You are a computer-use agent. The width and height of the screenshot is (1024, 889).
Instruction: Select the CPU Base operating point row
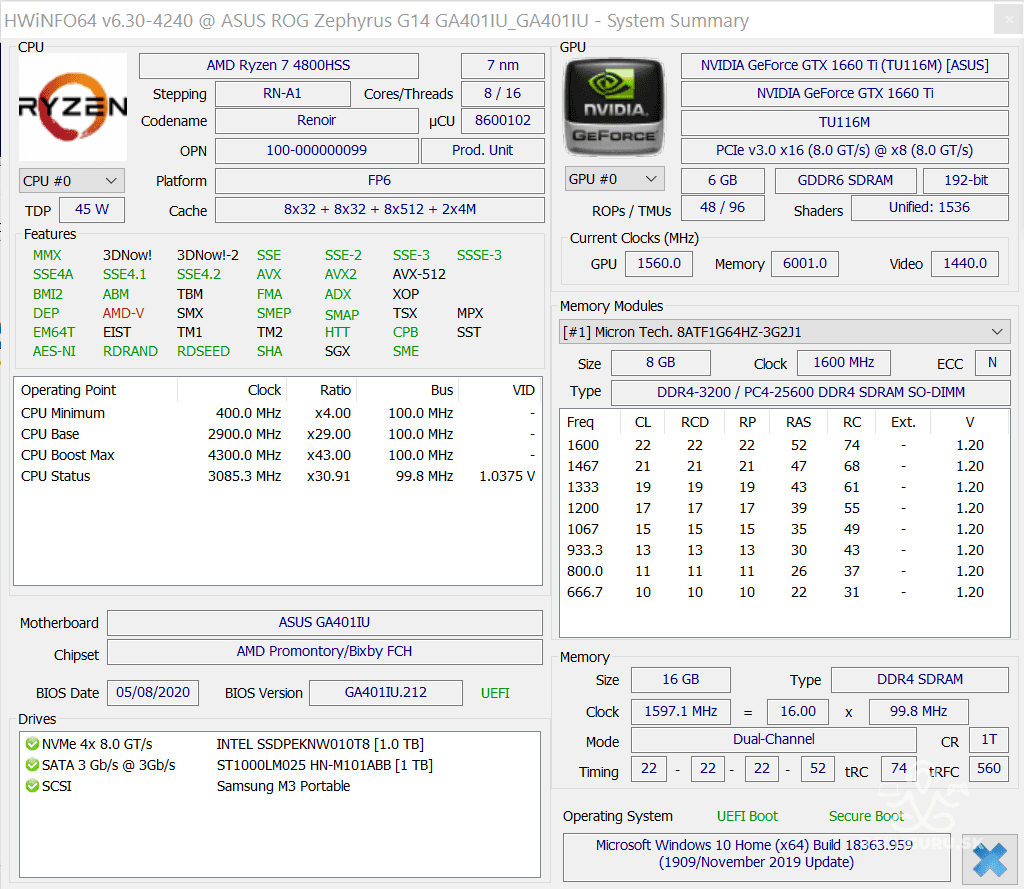click(x=278, y=434)
